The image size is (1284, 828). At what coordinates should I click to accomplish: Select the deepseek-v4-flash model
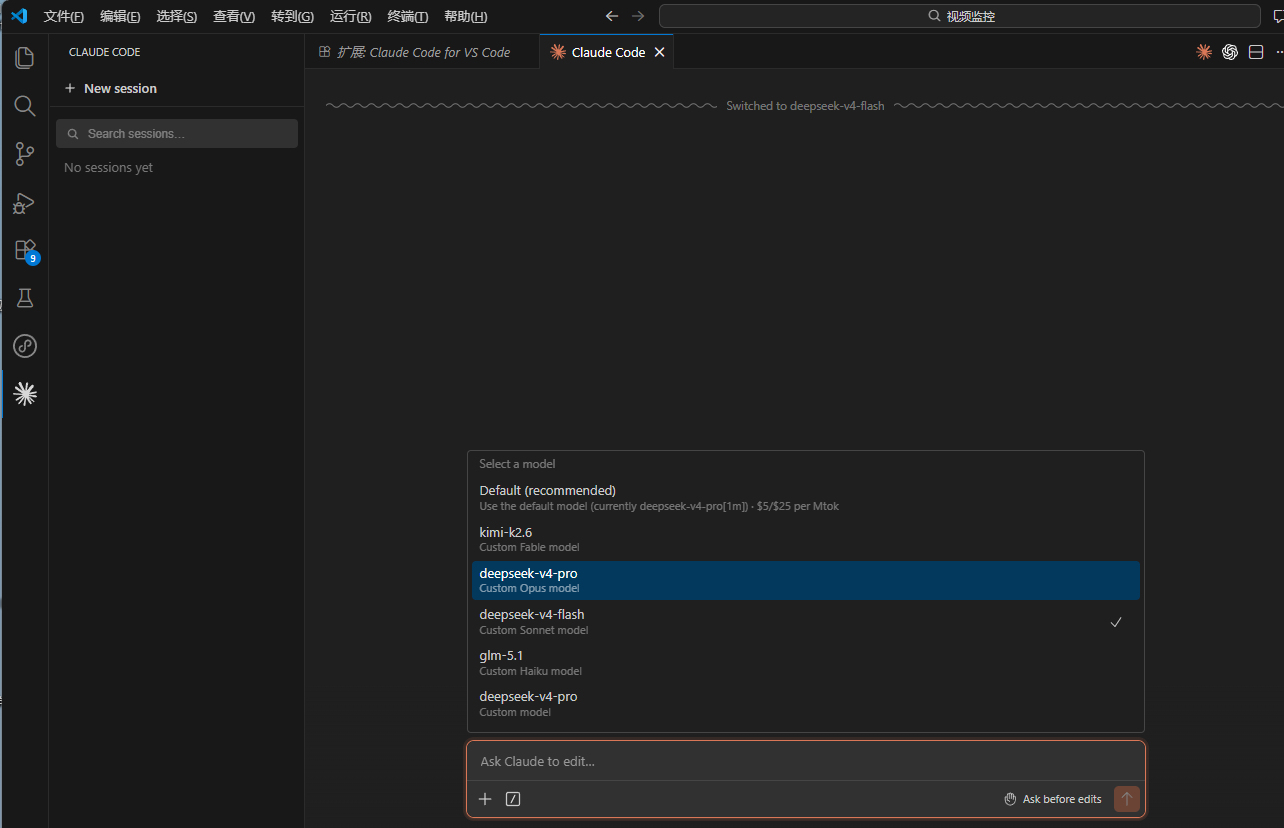pos(806,622)
